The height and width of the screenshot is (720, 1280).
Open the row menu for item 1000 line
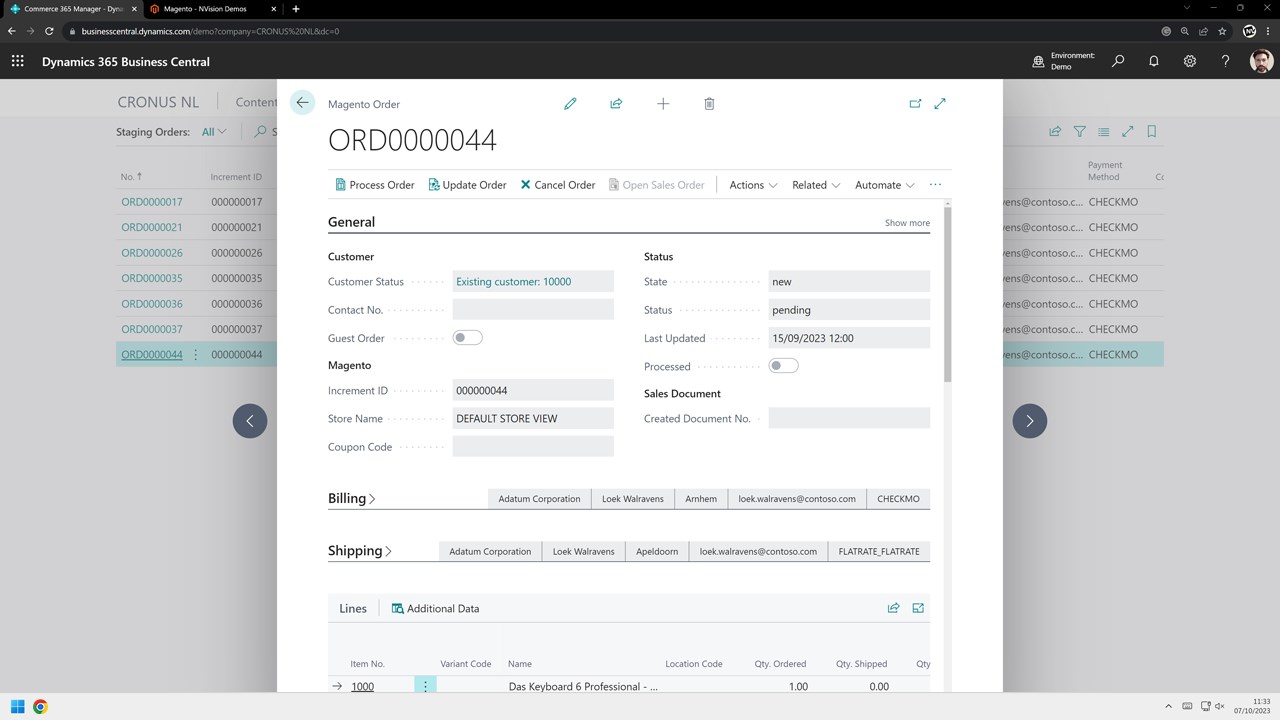(425, 686)
